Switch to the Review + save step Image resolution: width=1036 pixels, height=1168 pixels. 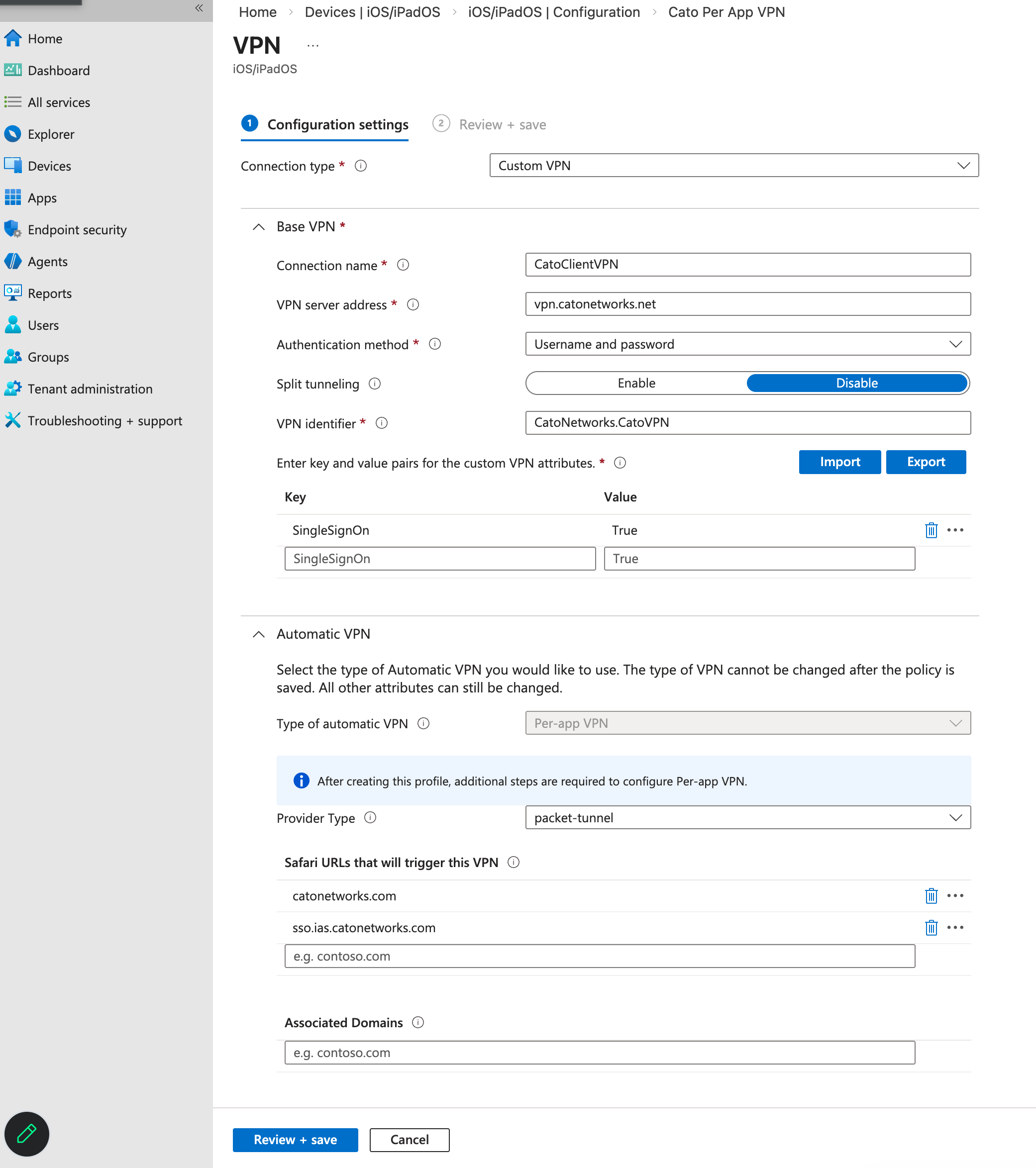coord(490,124)
